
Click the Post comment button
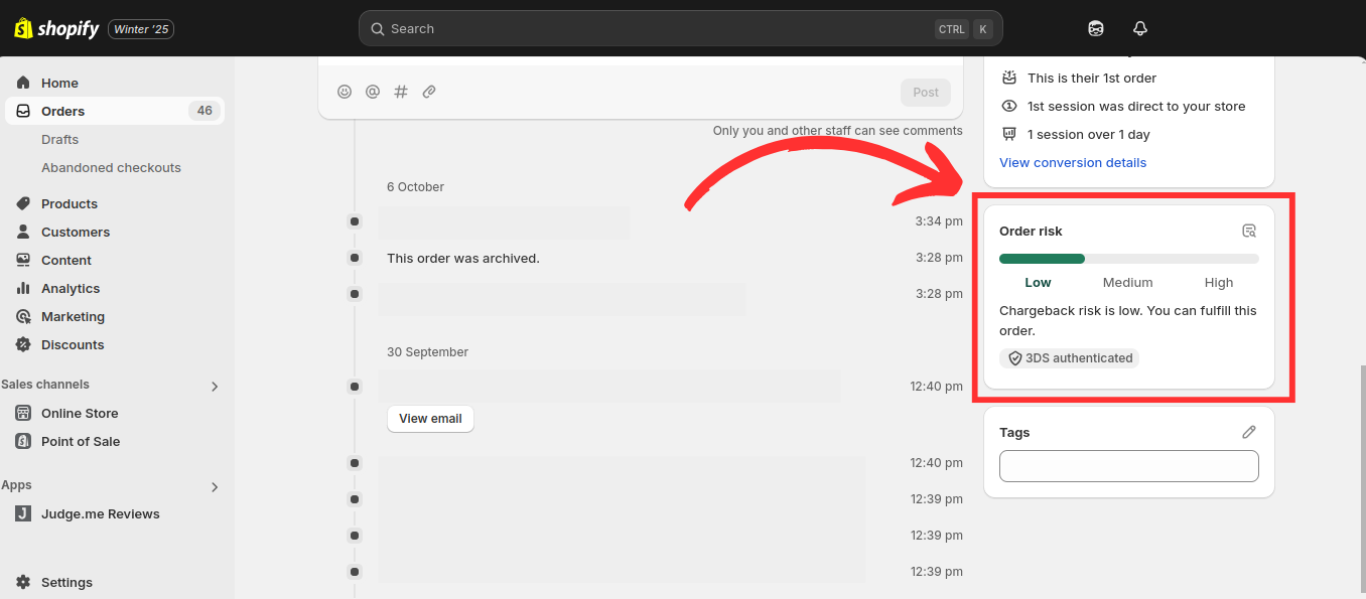925,93
